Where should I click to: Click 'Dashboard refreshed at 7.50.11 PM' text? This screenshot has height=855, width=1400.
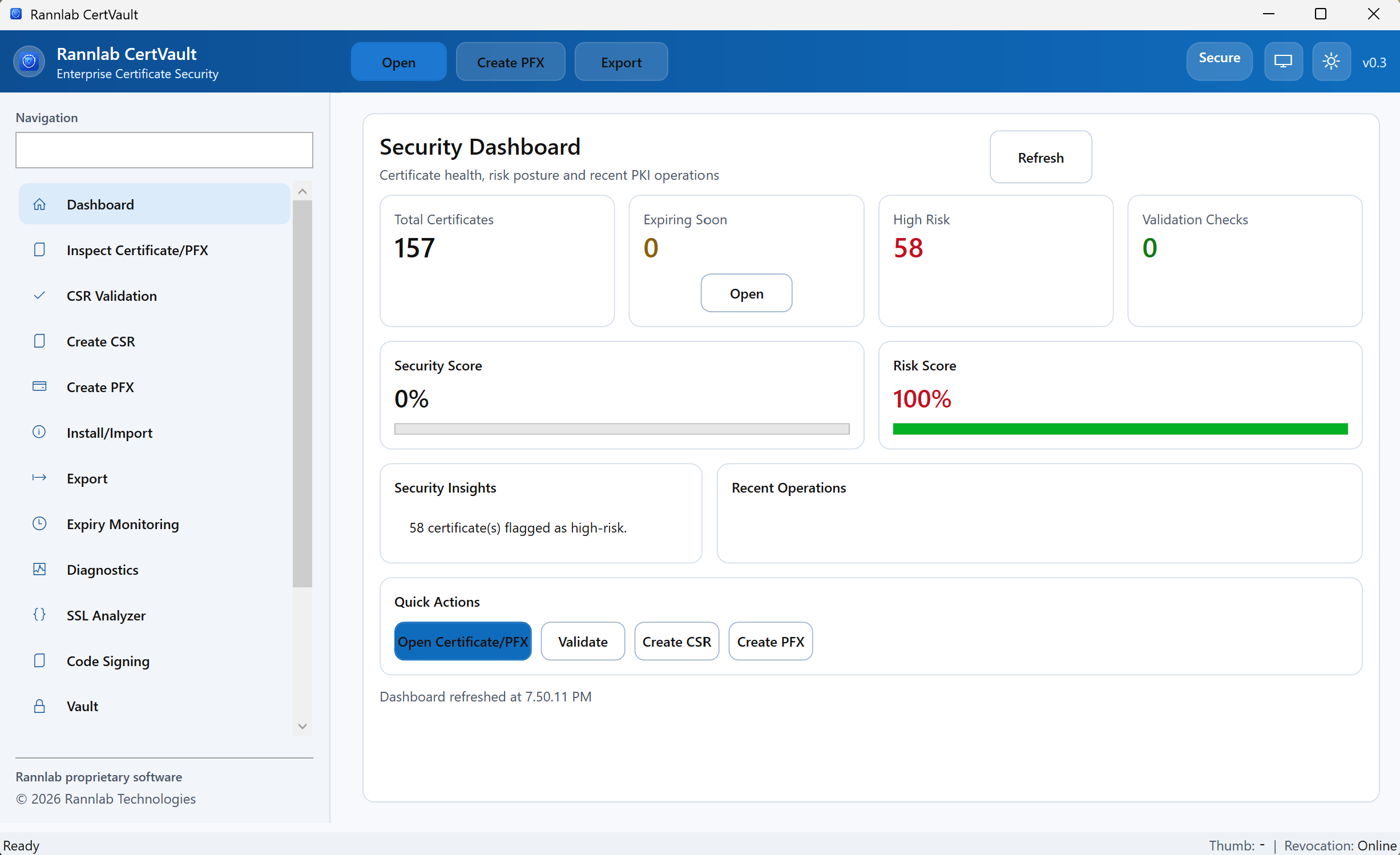[x=485, y=696]
